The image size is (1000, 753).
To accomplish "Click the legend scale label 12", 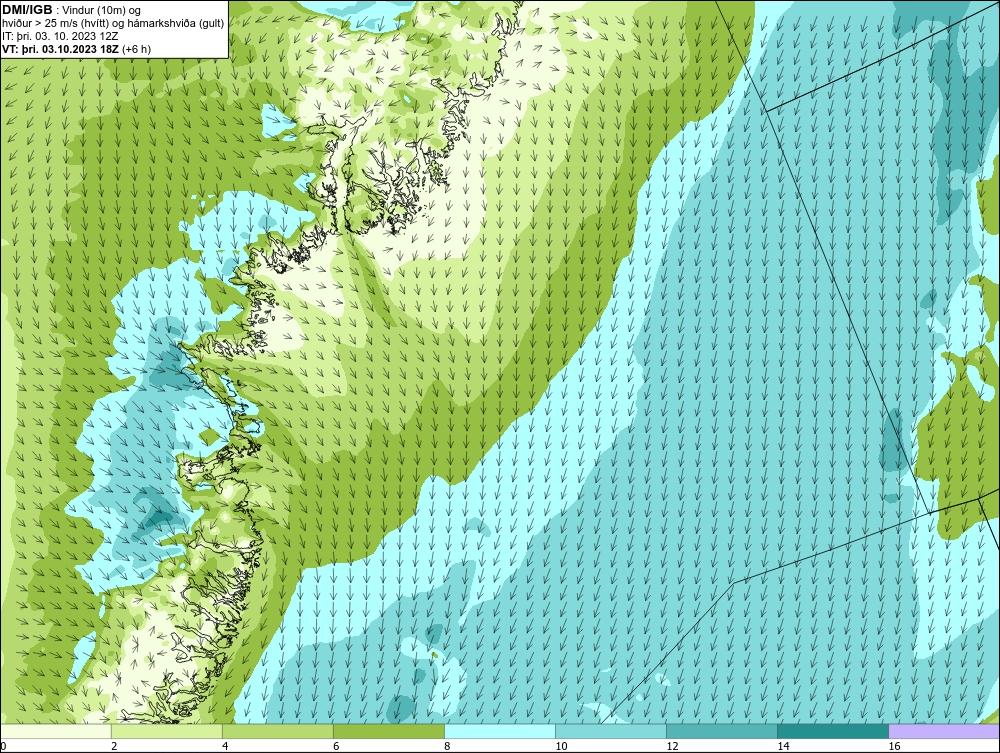I will pyautogui.click(x=672, y=746).
